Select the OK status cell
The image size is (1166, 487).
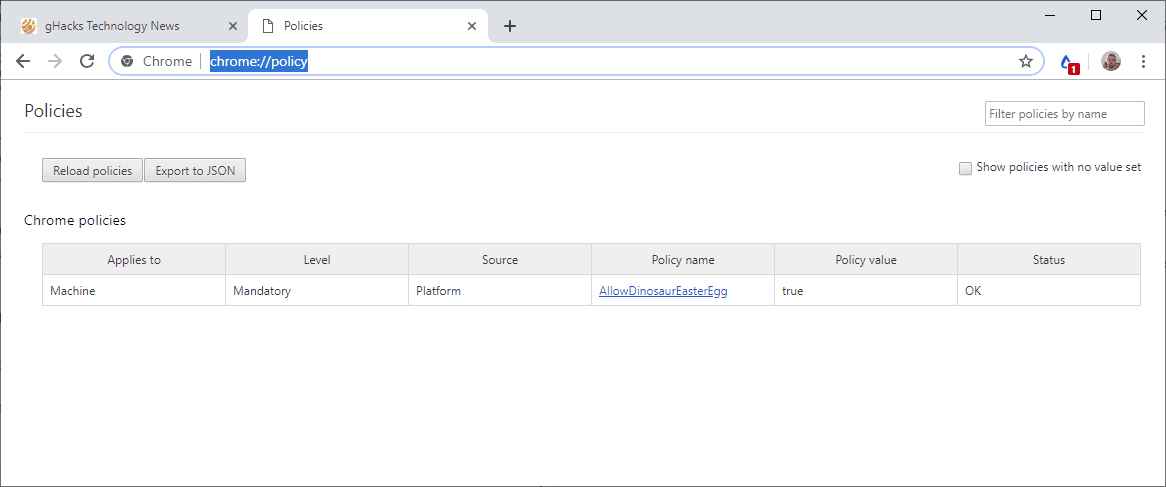tap(1049, 291)
